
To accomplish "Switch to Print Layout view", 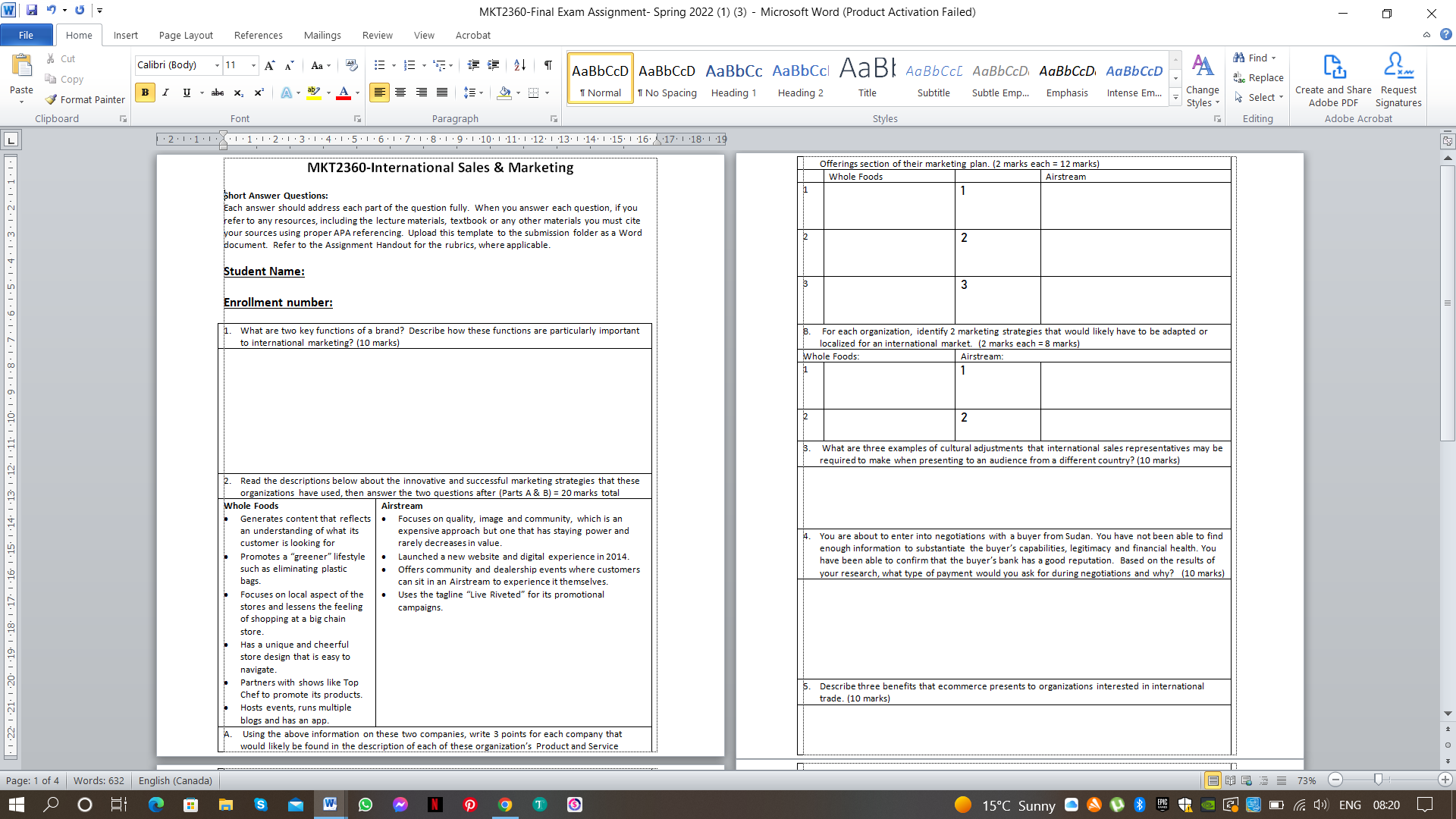I will [x=1213, y=780].
